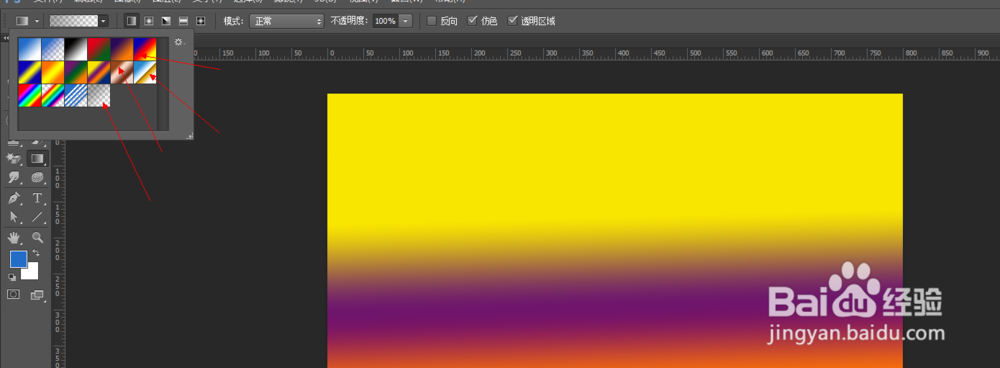Click the gradient picker popup resize grip

click(189, 135)
